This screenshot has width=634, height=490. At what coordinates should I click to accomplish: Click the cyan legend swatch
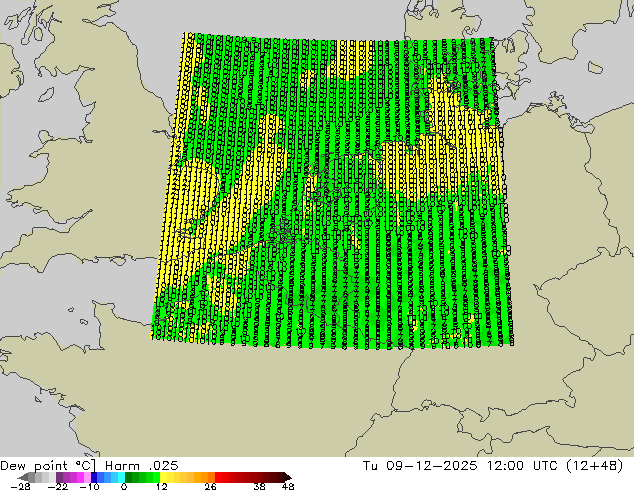point(121,477)
